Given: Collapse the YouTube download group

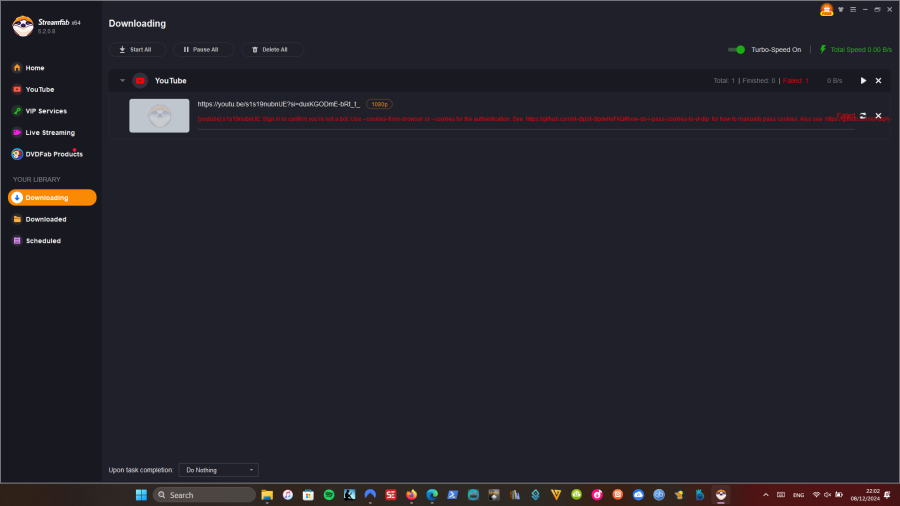Looking at the screenshot, I should pos(122,81).
